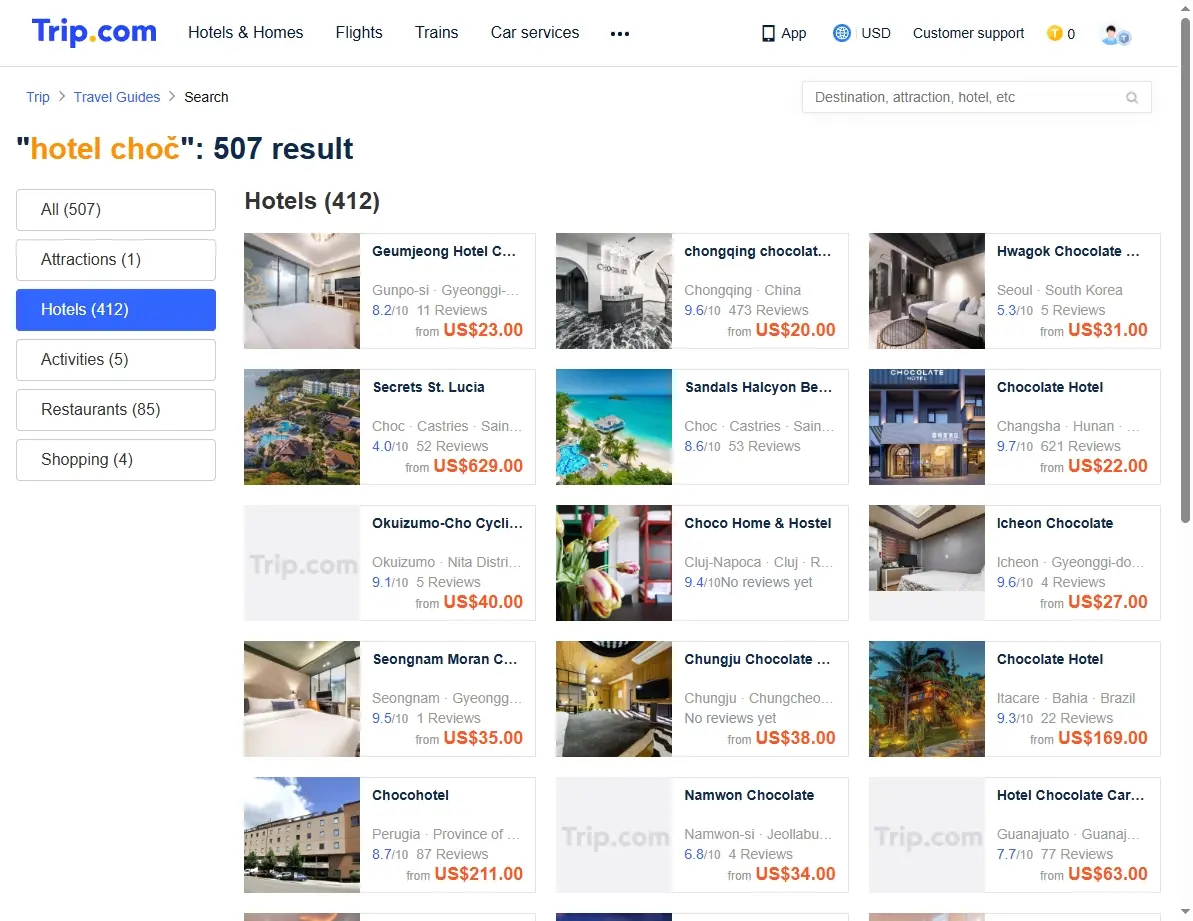Go to Travel Guides breadcrumb
The width and height of the screenshot is (1193, 921).
(117, 97)
